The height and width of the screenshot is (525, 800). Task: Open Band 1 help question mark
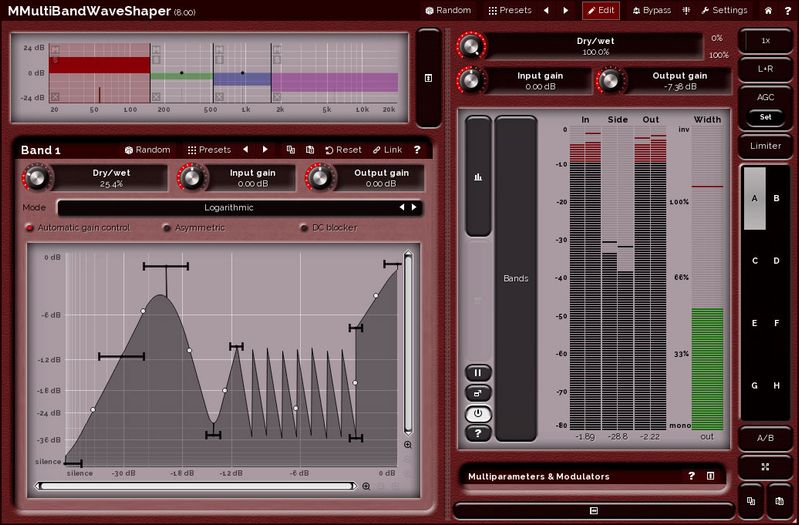click(417, 149)
